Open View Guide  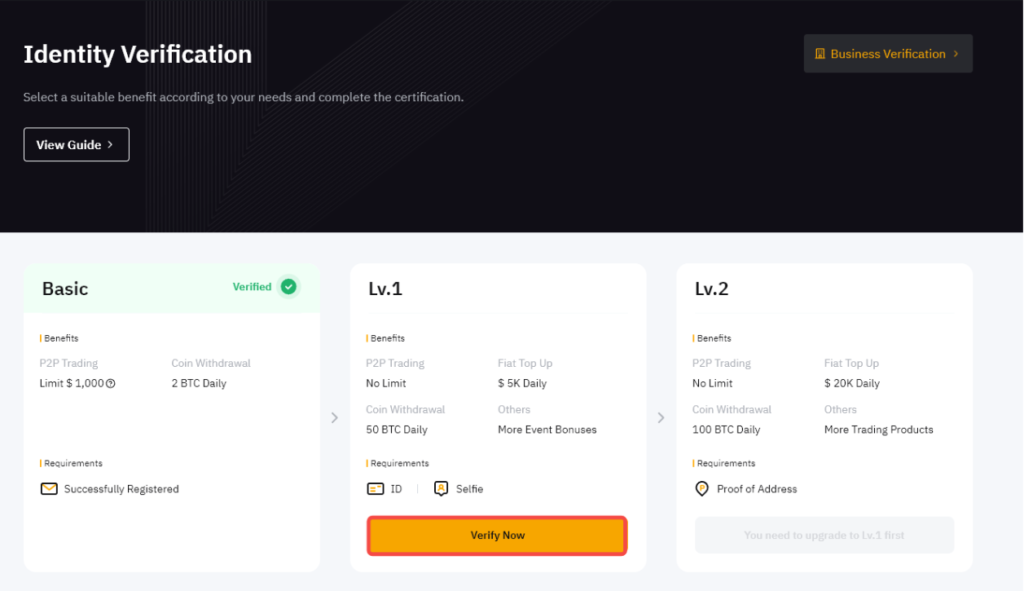[x=76, y=144]
